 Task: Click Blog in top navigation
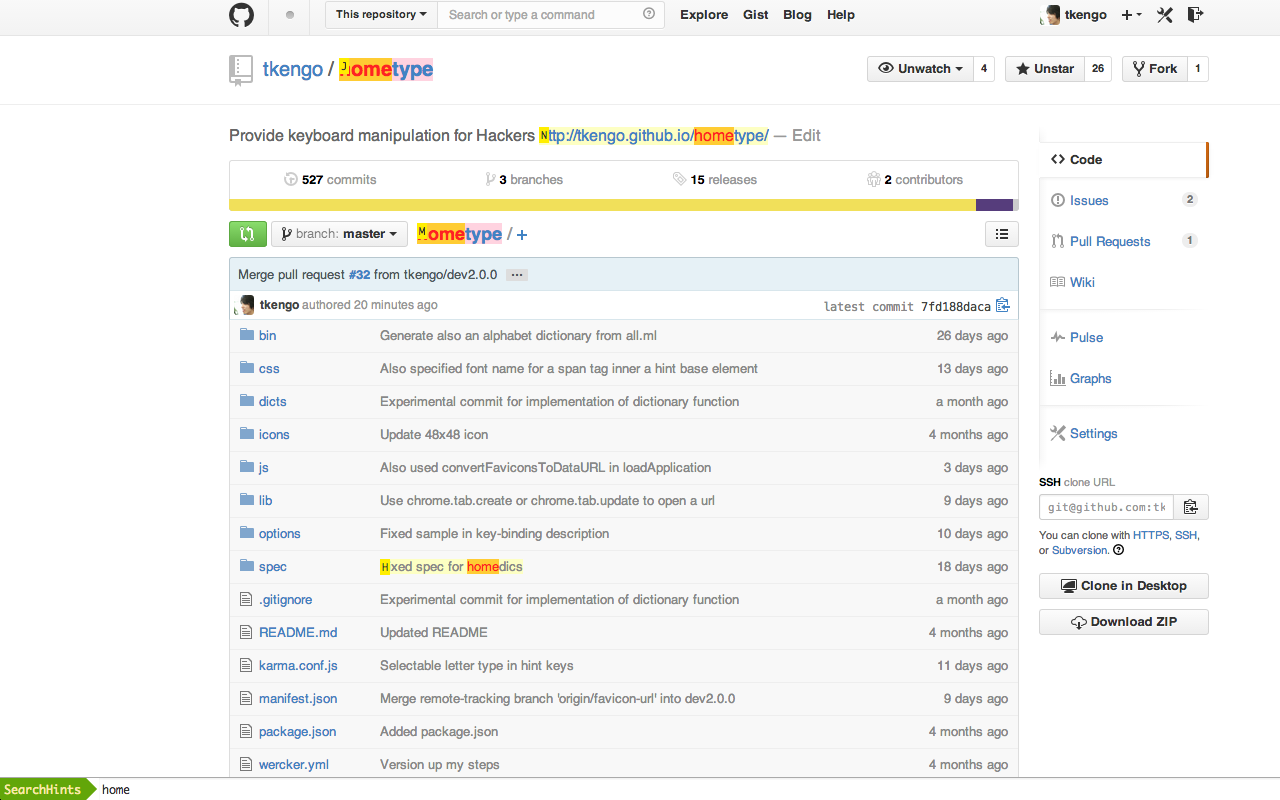(797, 15)
